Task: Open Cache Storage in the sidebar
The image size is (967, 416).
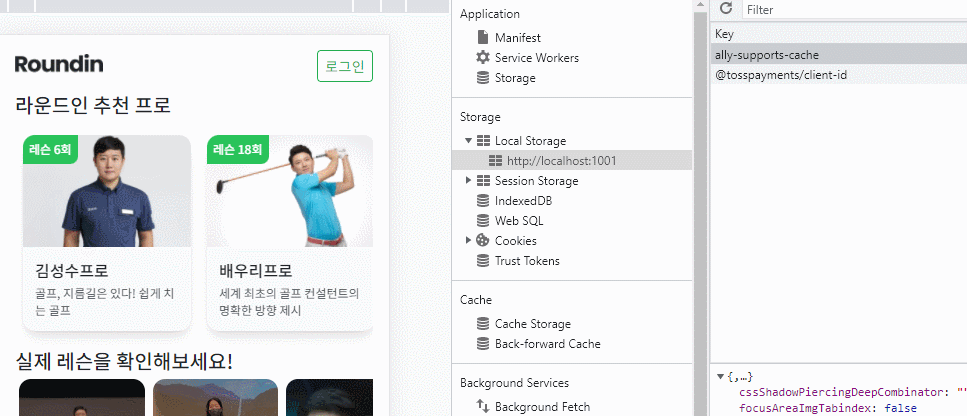Action: (533, 324)
